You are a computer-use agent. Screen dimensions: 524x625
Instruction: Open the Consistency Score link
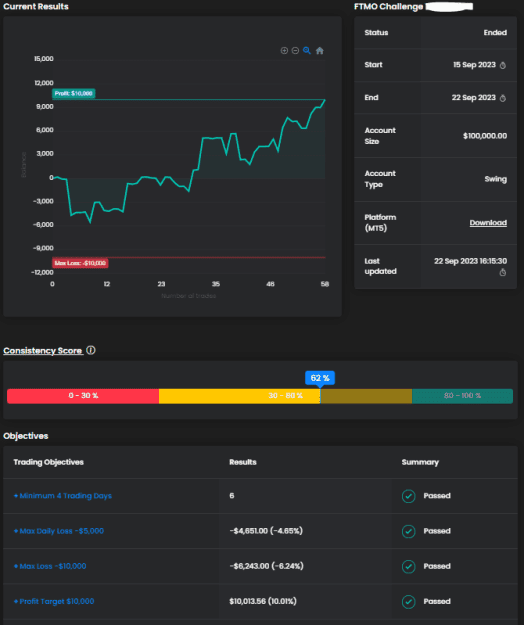43,351
